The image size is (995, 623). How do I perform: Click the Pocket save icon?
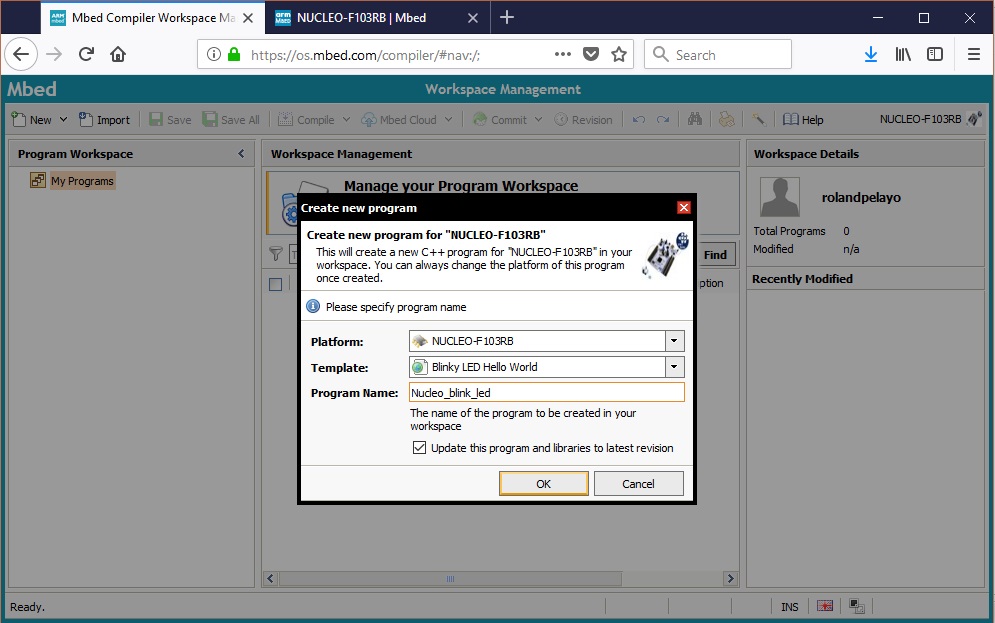[591, 55]
